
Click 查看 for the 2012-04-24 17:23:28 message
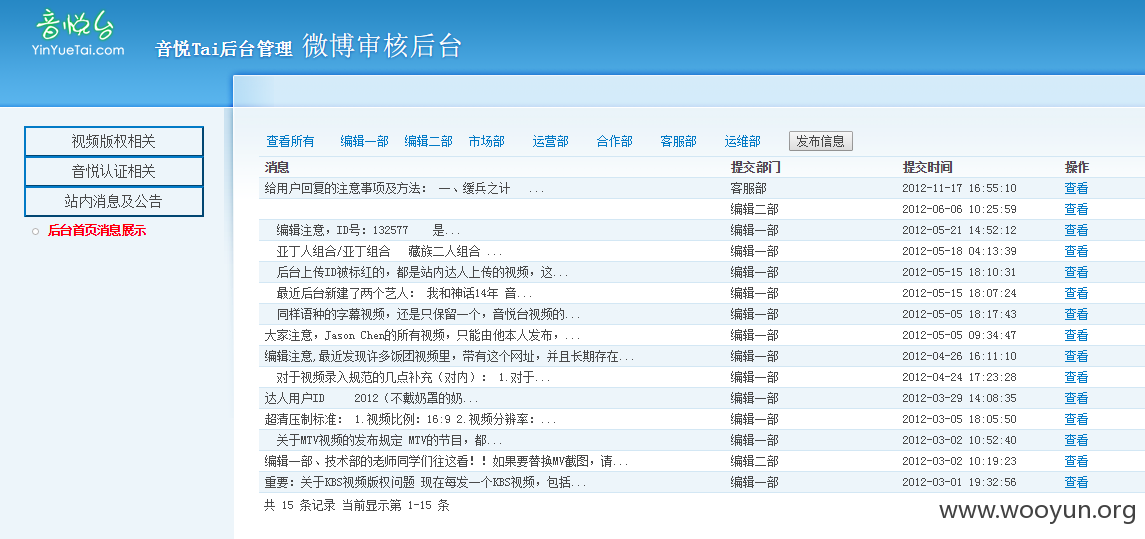[1076, 378]
